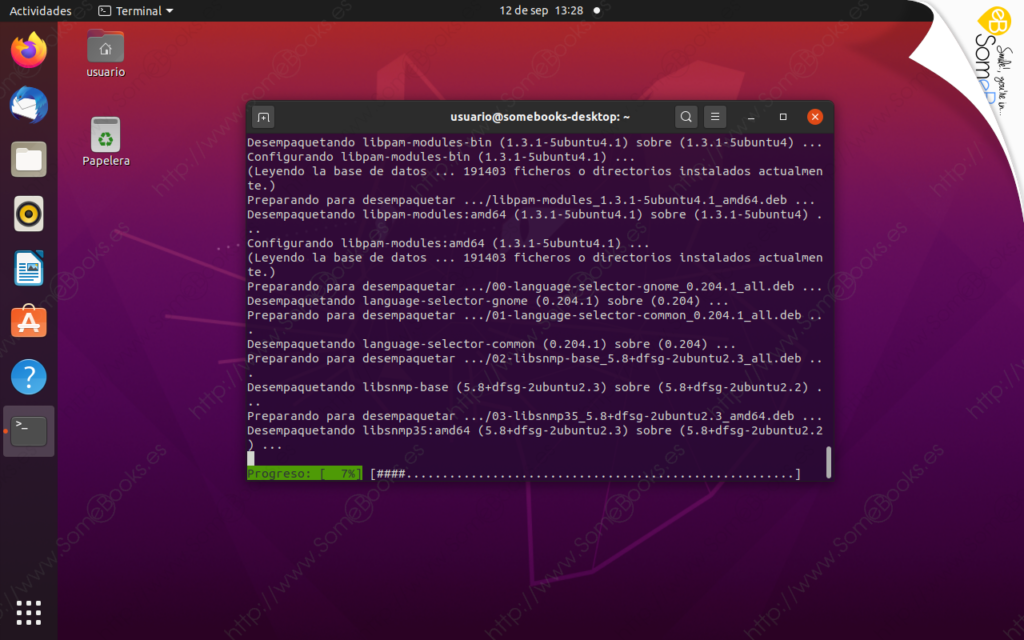Image resolution: width=1024 pixels, height=640 pixels.
Task: Open the Files manager in dock
Action: pos(29,159)
